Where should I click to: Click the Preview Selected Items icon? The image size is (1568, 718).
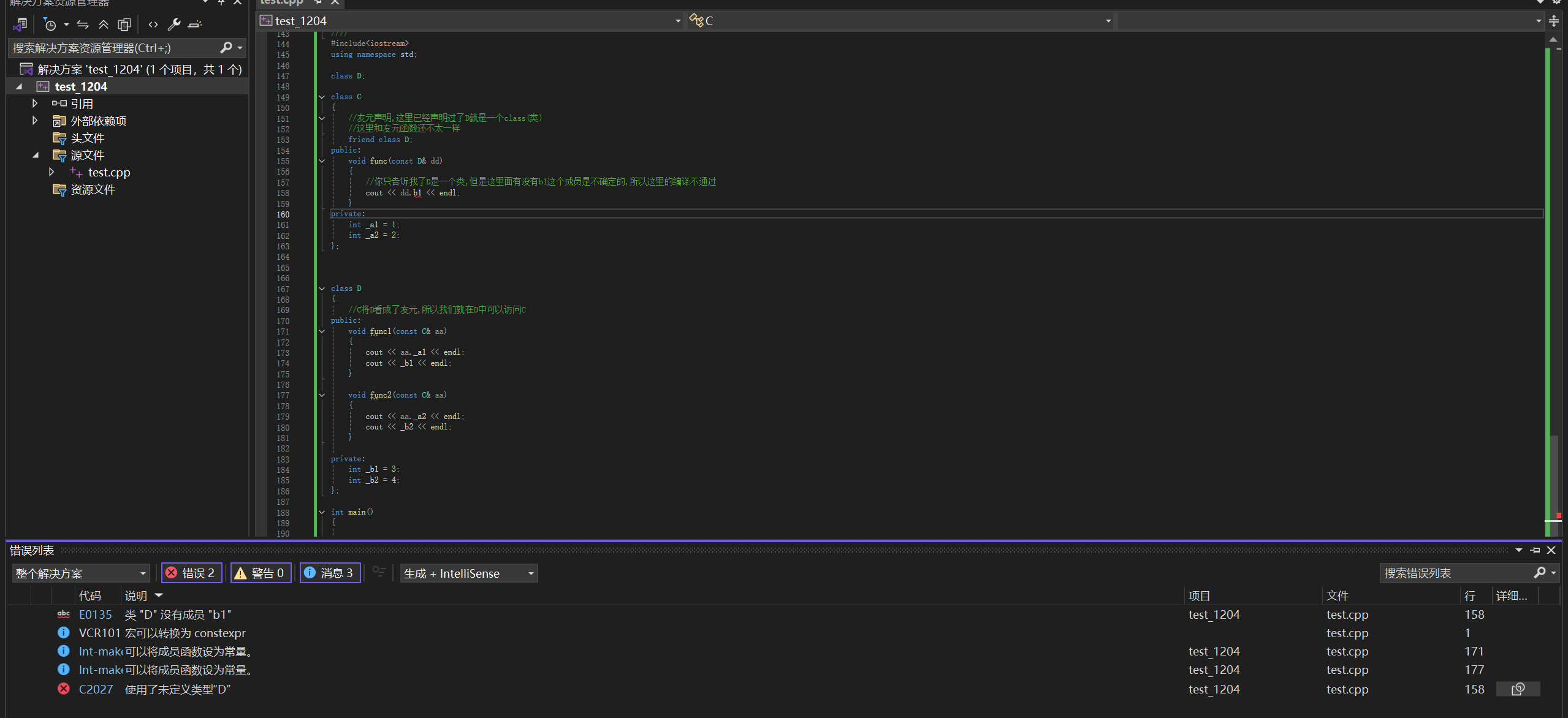pos(195,25)
